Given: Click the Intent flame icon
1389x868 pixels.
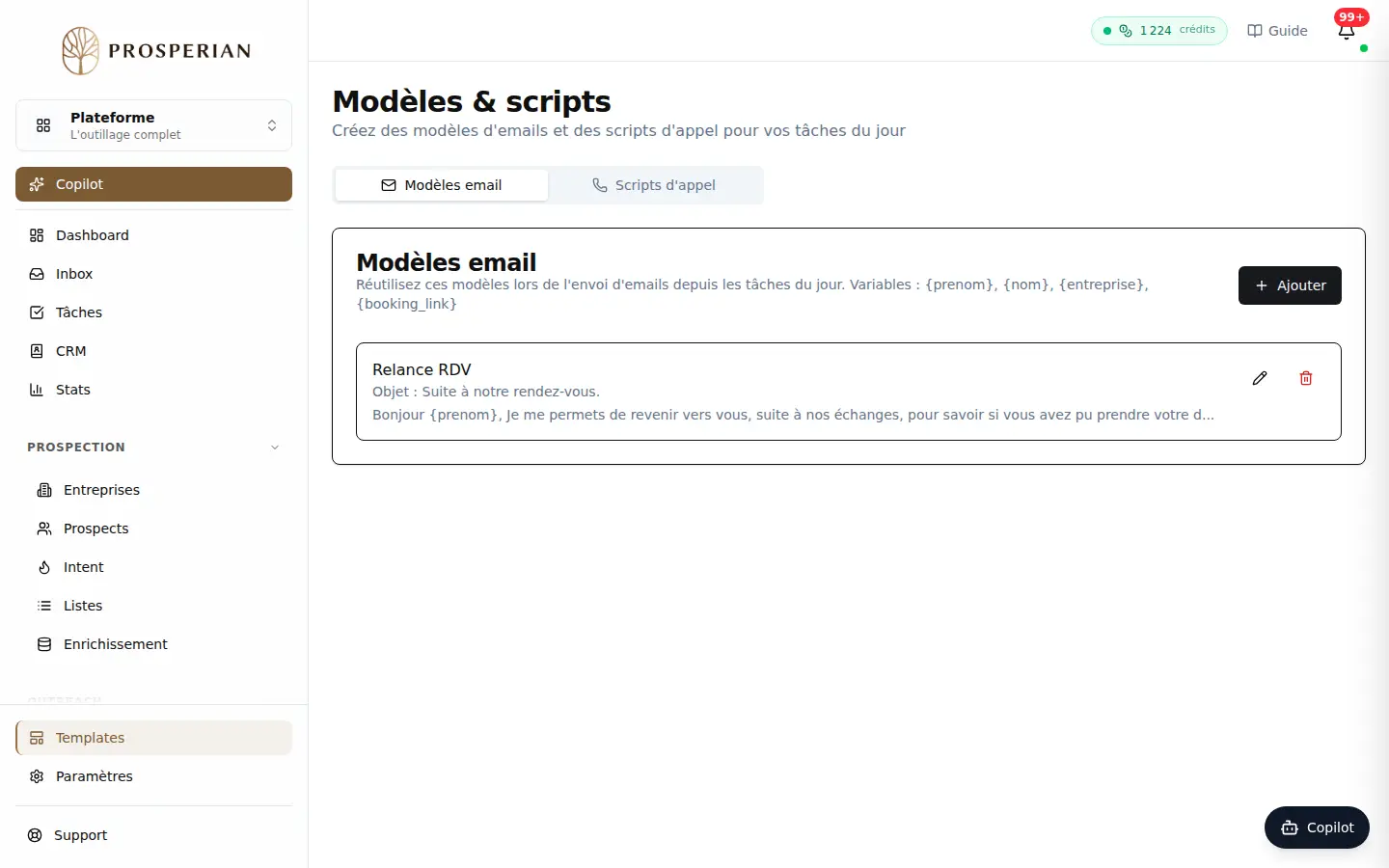Looking at the screenshot, I should tap(44, 567).
